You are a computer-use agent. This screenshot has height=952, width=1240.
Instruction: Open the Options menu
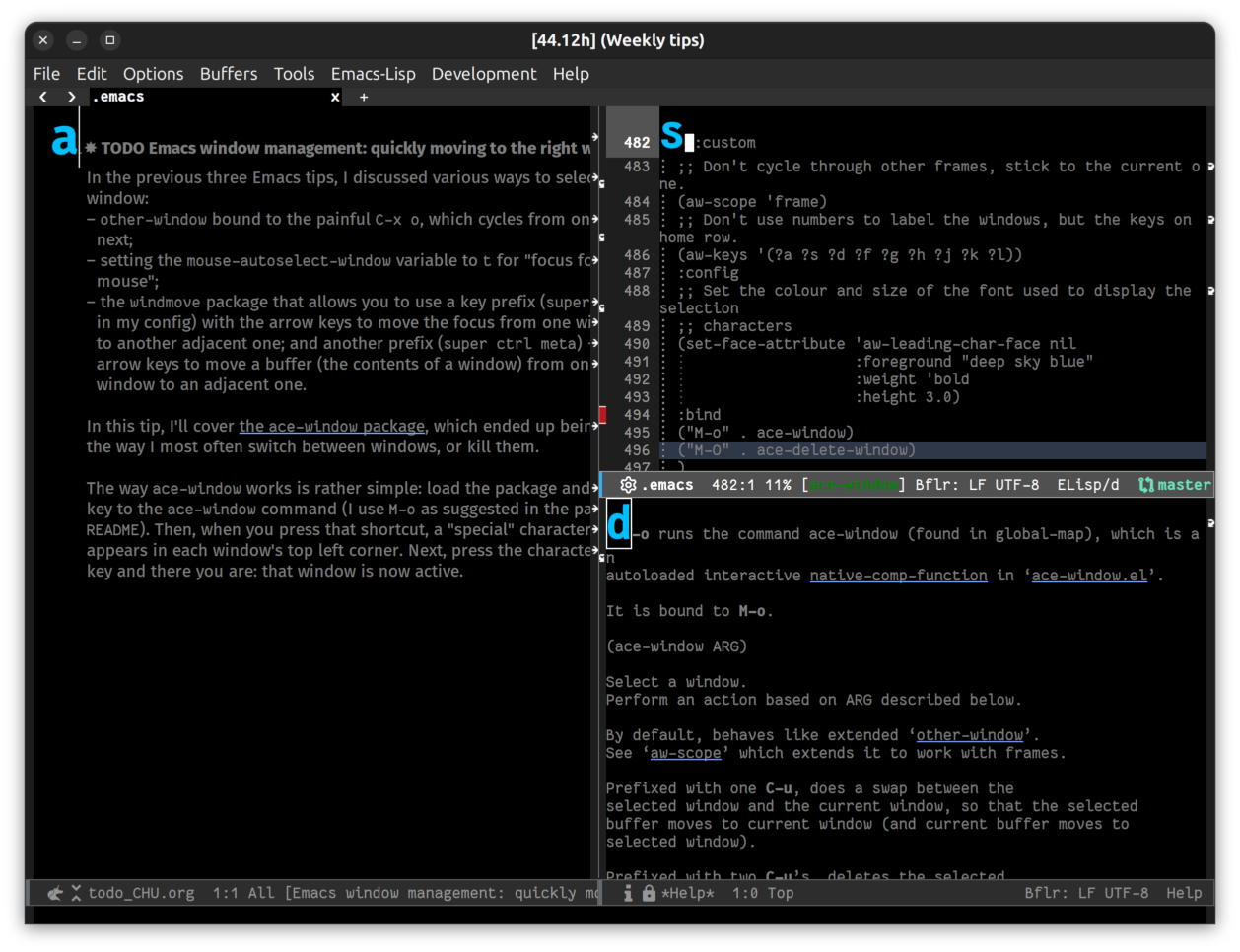(x=153, y=74)
